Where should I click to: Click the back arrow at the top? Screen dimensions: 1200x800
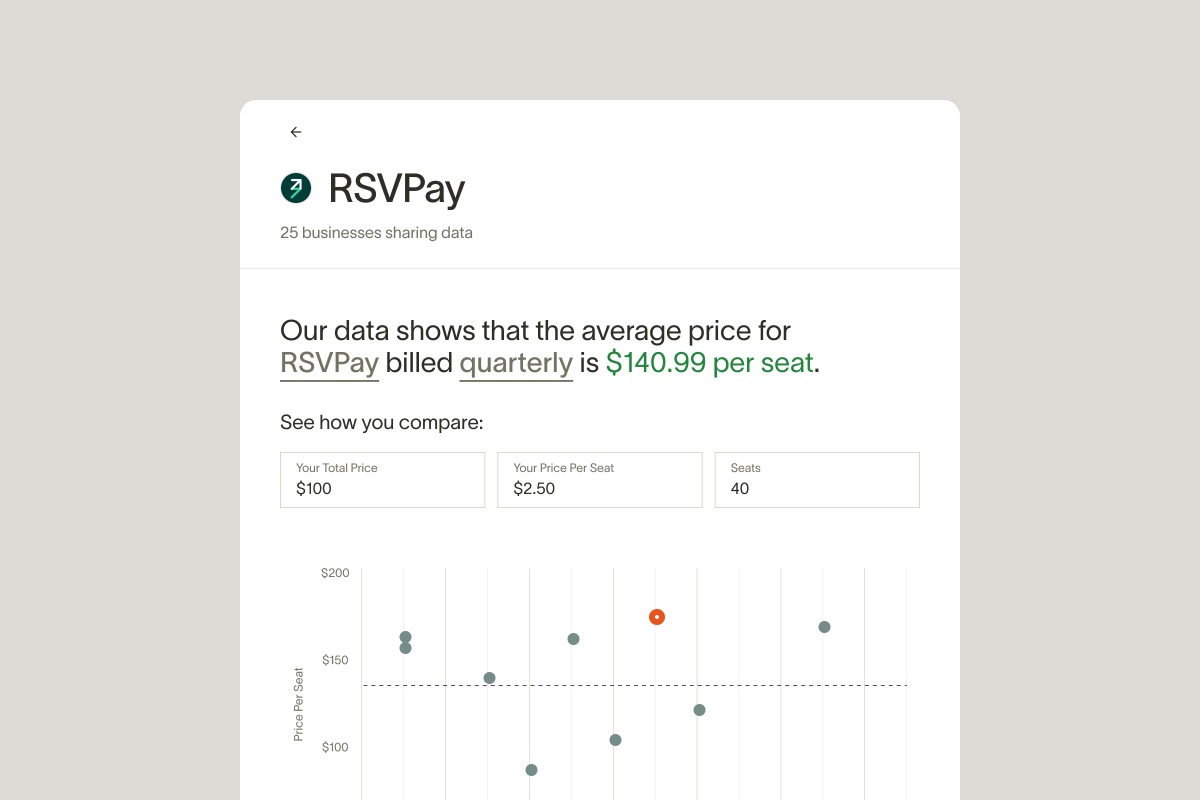295,131
